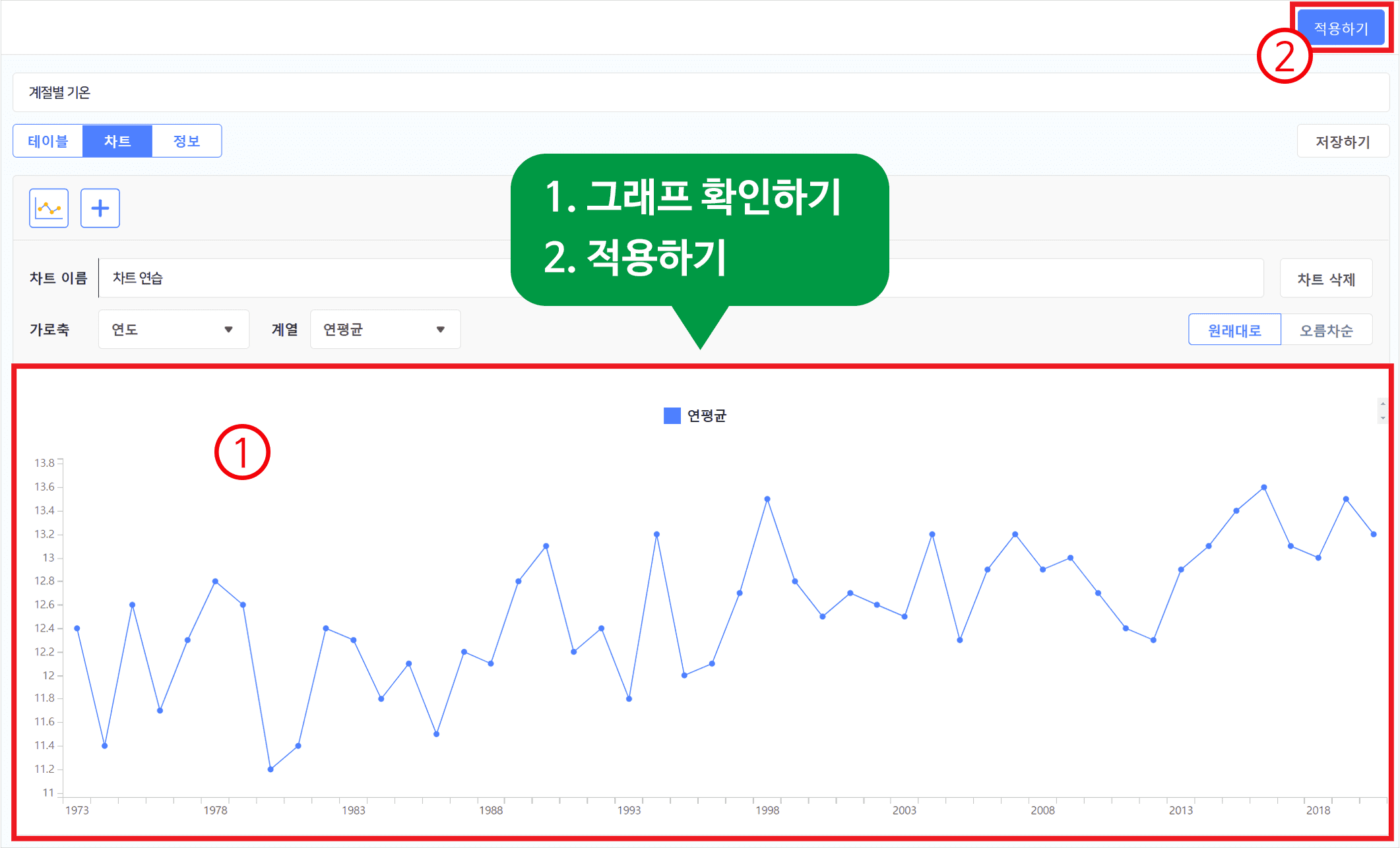
Task: Click the 1973 data point at 12.4
Action: (77, 628)
